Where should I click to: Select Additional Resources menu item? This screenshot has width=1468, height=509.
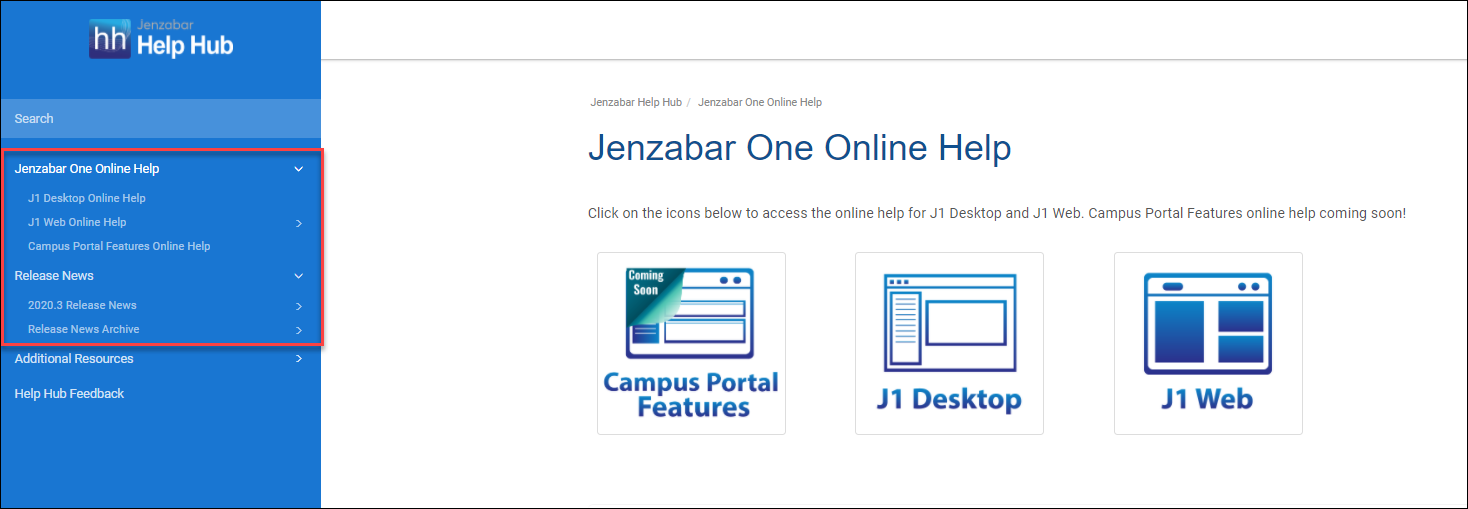[x=74, y=359]
